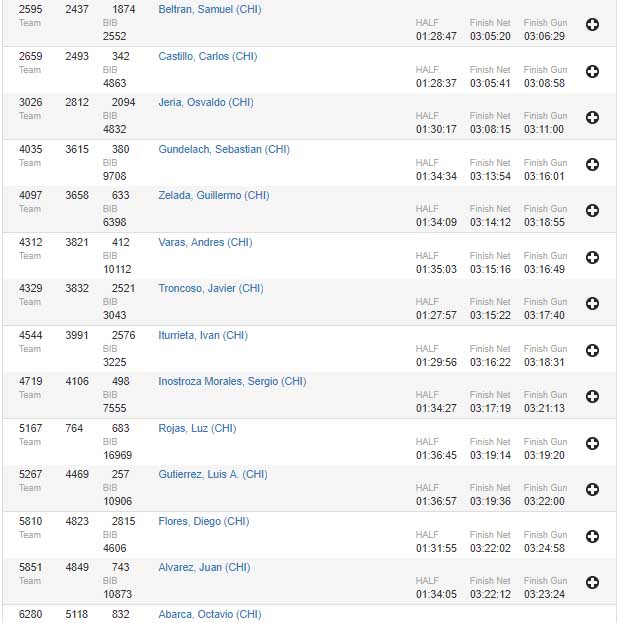Viewport: 623px width, 623px height.
Task: Show more info for Flores, Diego
Action: tap(592, 536)
